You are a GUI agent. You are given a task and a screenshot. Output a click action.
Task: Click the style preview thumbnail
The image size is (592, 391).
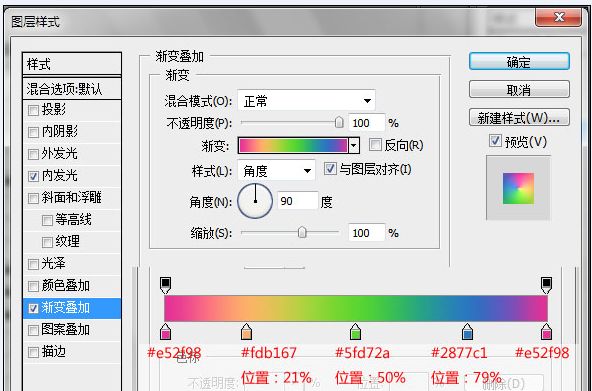tap(518, 188)
